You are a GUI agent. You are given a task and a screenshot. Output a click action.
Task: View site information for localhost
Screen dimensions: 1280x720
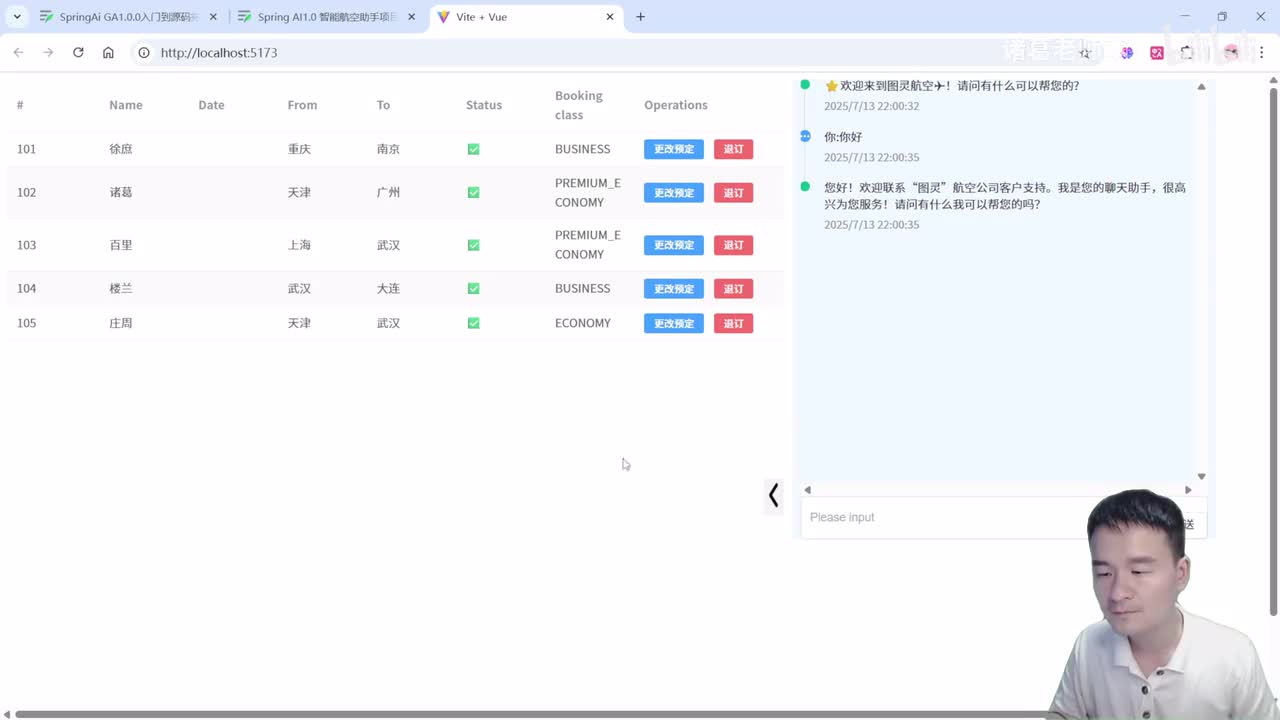tap(144, 52)
